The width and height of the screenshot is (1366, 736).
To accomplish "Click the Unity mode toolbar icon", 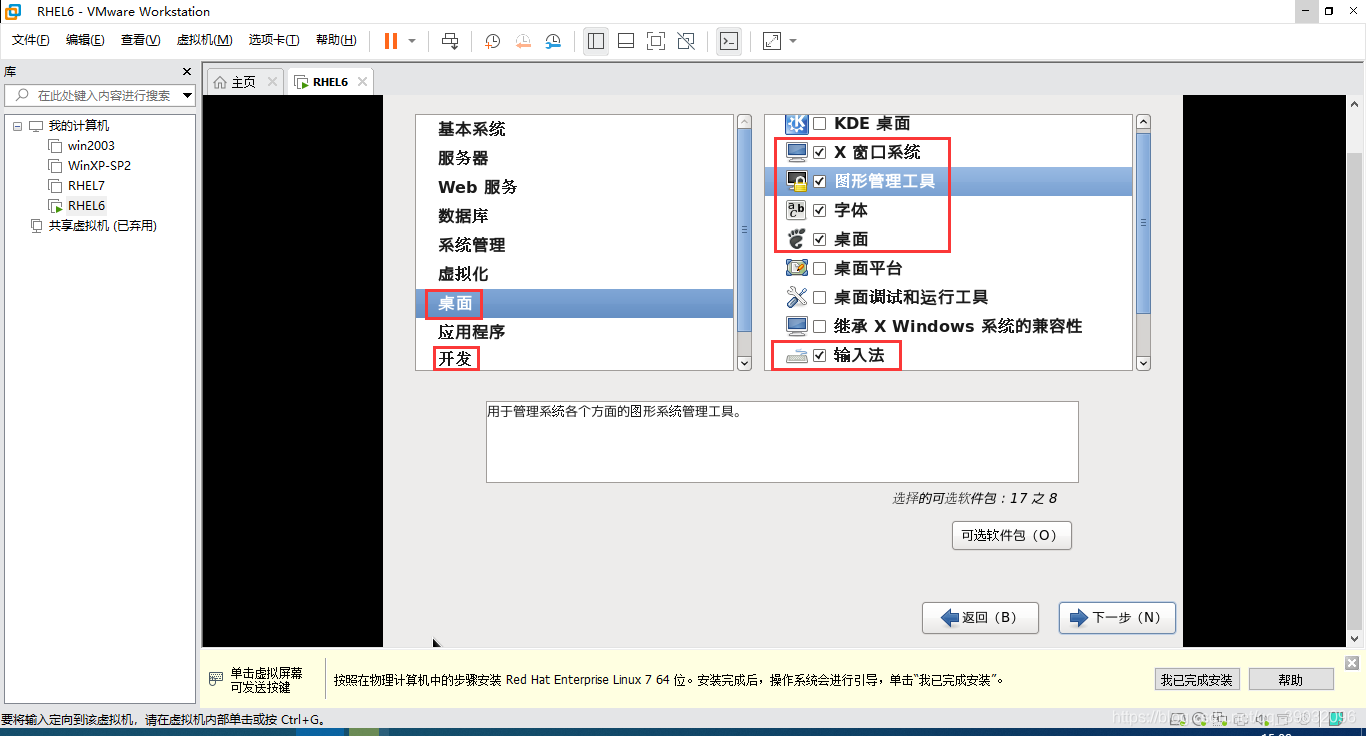I will point(686,41).
